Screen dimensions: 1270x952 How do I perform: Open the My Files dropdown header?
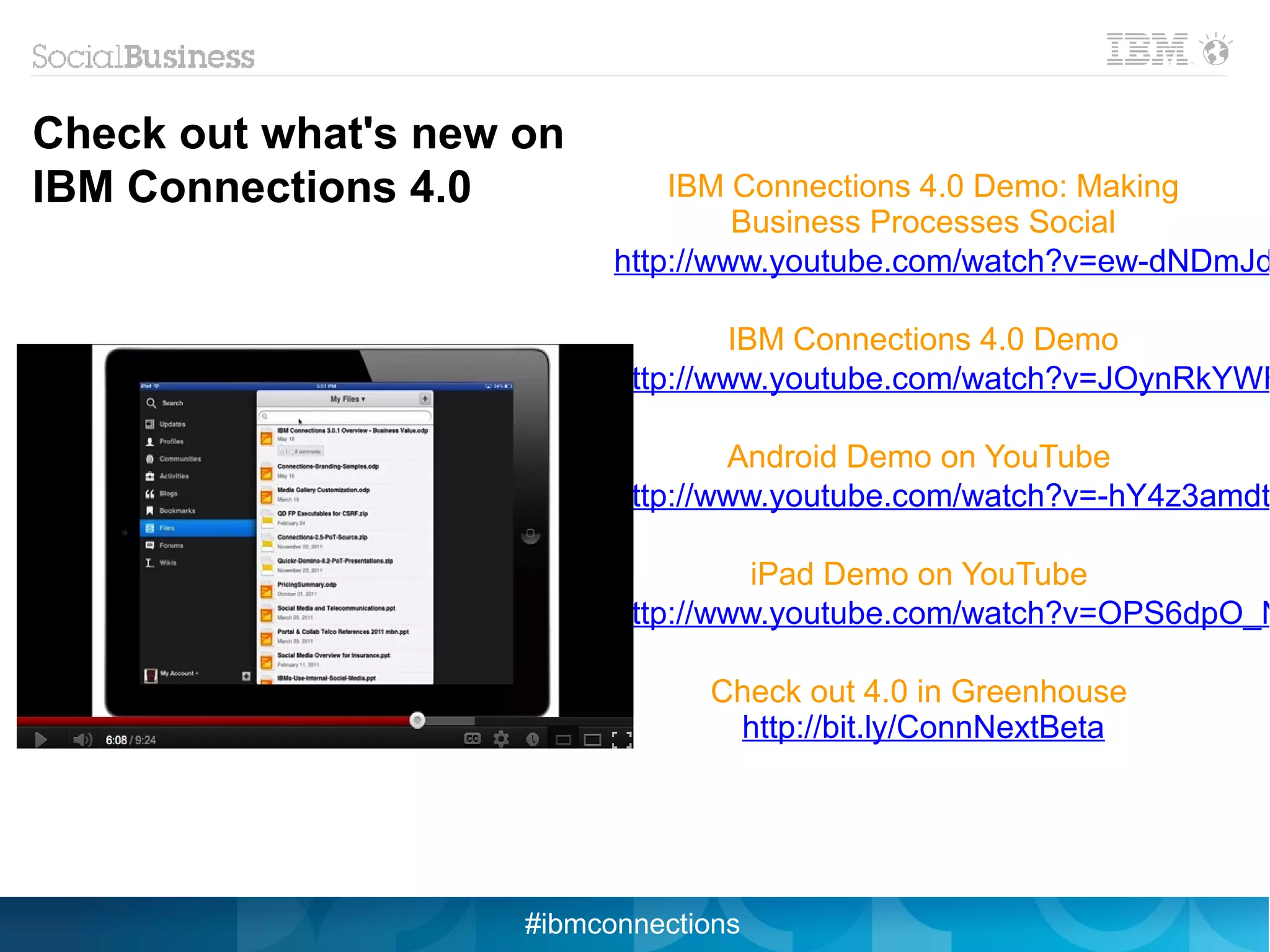click(x=347, y=399)
